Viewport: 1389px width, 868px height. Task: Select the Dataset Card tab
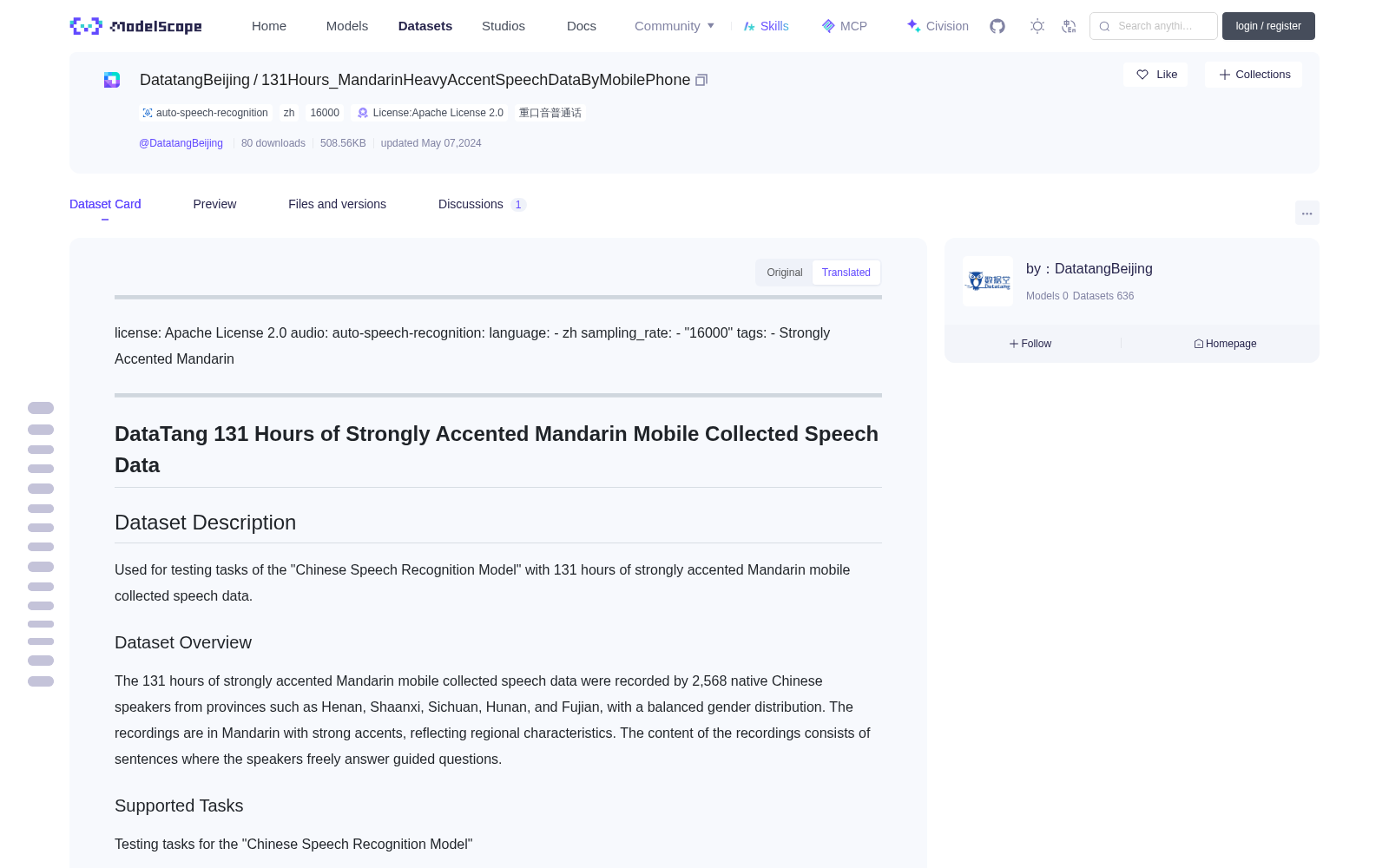pos(105,204)
